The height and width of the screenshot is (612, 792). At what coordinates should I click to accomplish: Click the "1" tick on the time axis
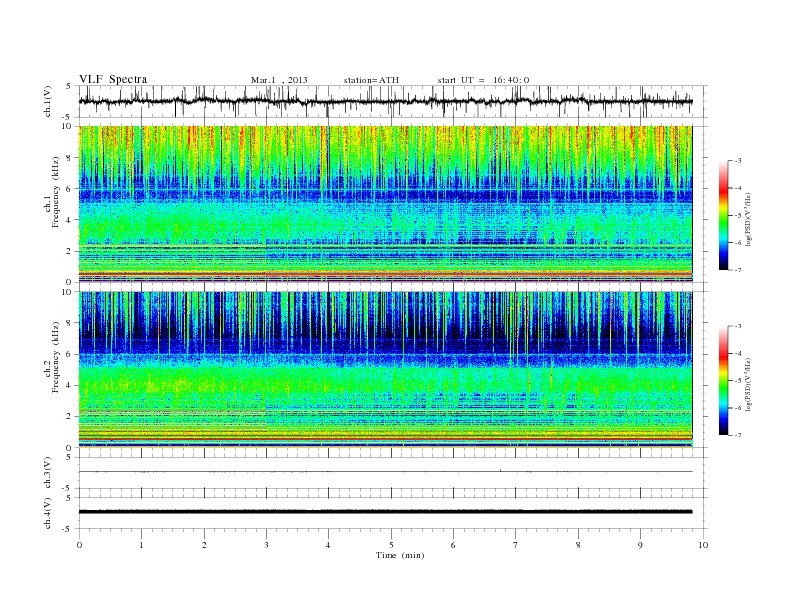pos(141,545)
